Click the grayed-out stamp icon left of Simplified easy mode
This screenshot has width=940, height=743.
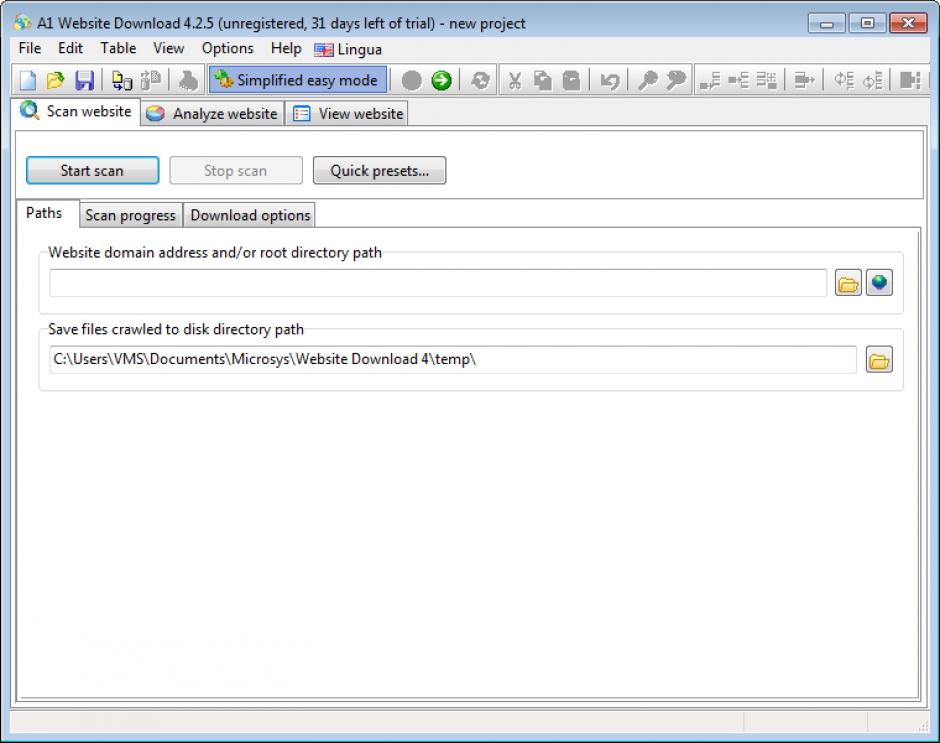188,80
